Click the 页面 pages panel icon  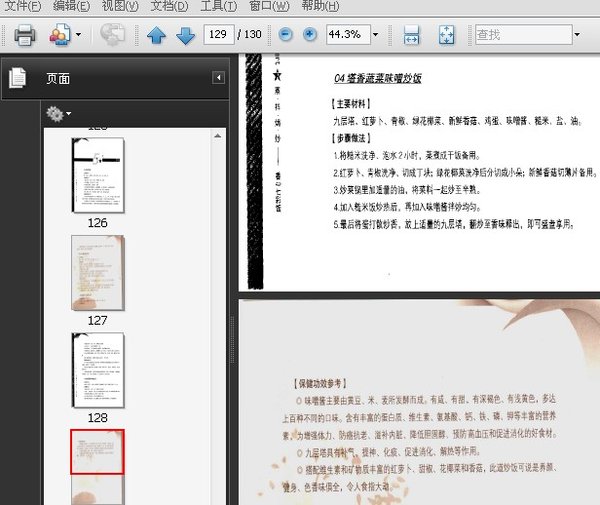tap(18, 78)
